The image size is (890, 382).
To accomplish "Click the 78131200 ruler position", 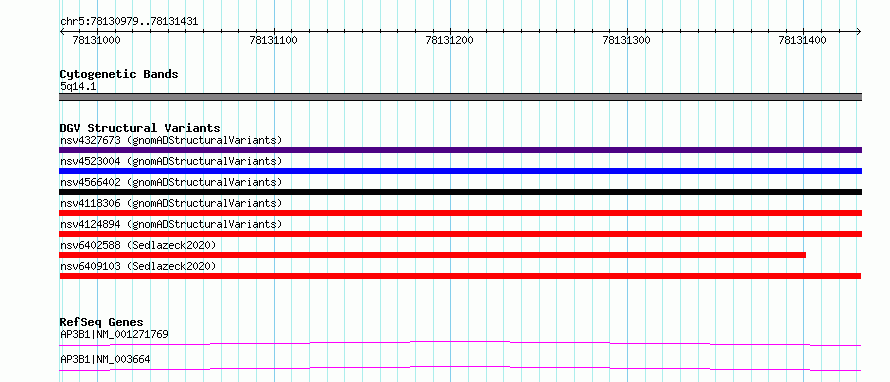I will click(450, 40).
